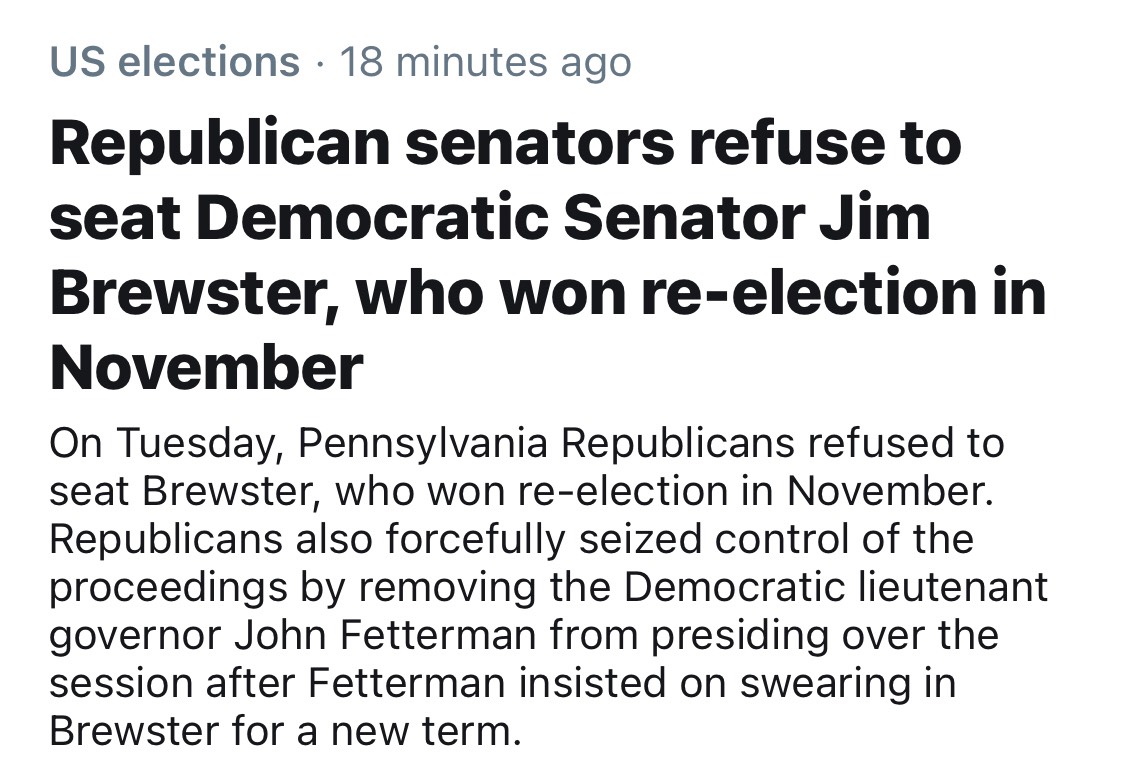The width and height of the screenshot is (1125, 783).
Task: Click the word November ending the headline
Action: point(207,368)
